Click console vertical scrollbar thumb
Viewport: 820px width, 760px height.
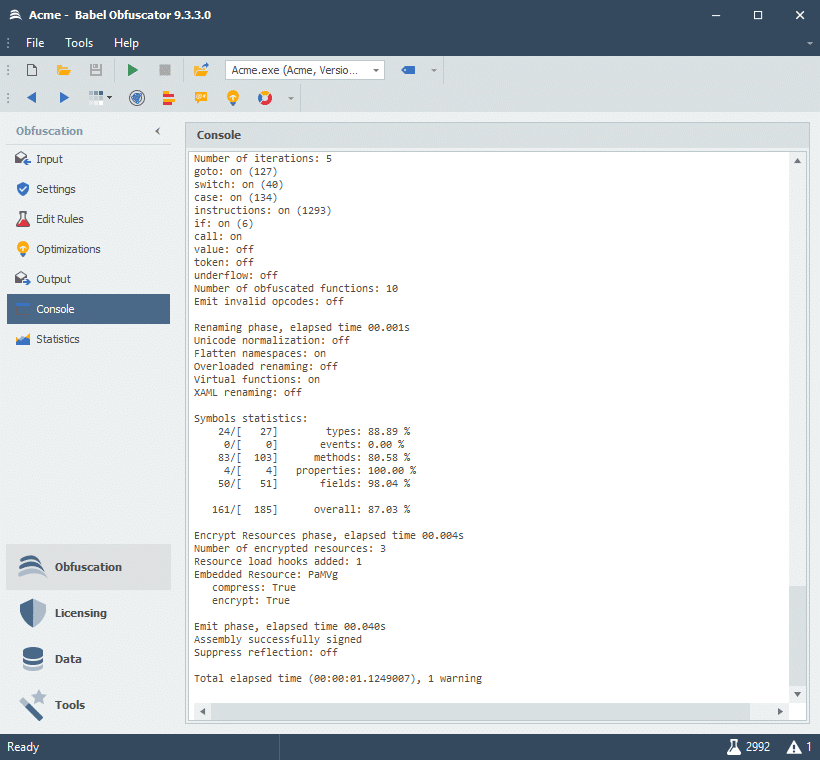tap(798, 636)
